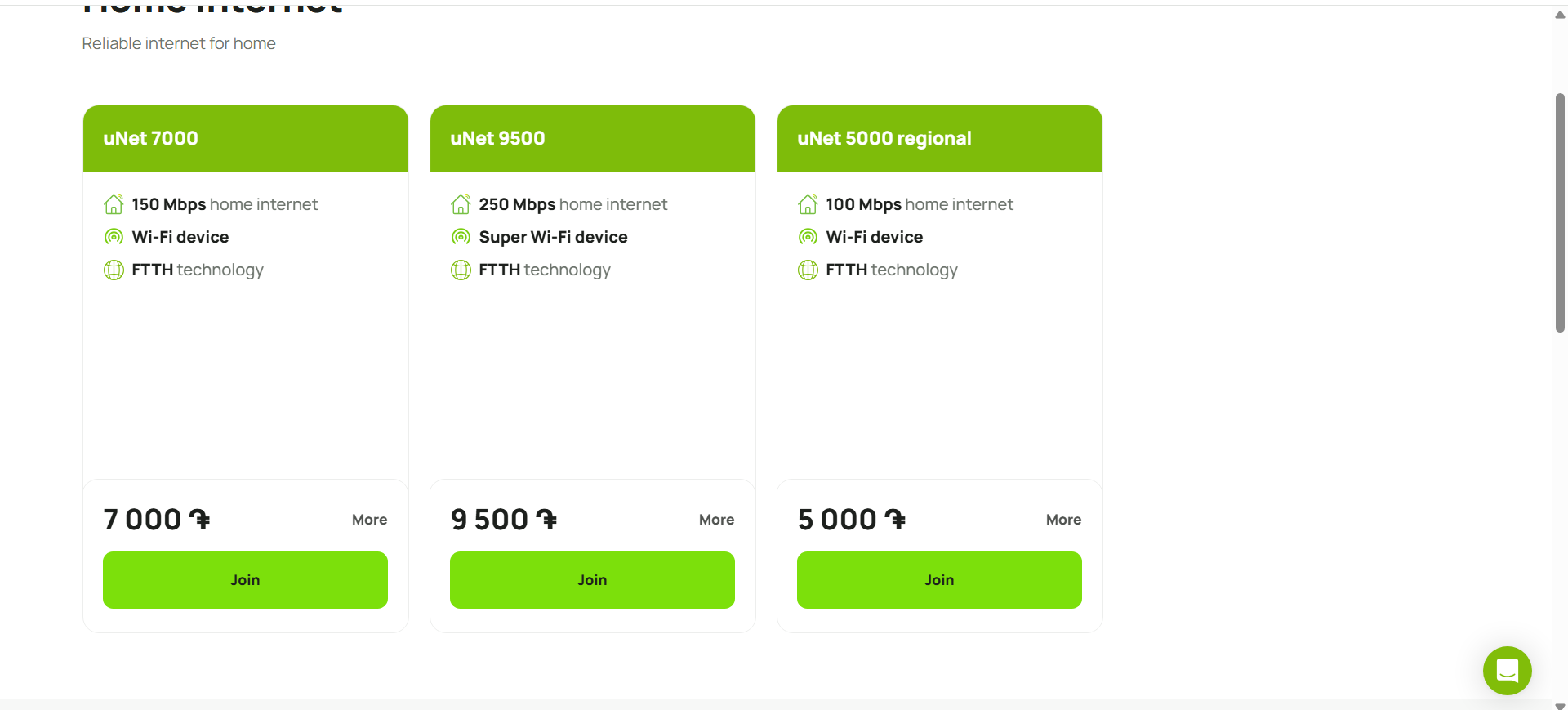Viewport: 1568px width, 710px height.
Task: Click the Super Wi-Fi device signal icon
Action: coord(461,237)
